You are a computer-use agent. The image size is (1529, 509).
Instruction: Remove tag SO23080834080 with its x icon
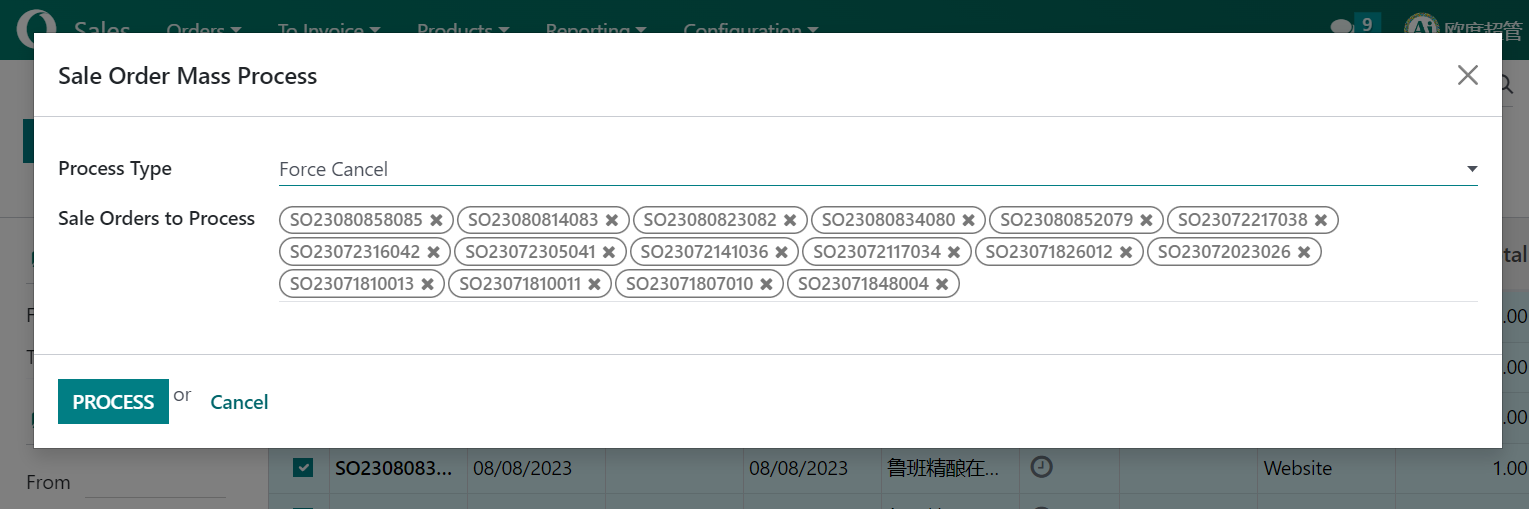tap(968, 220)
